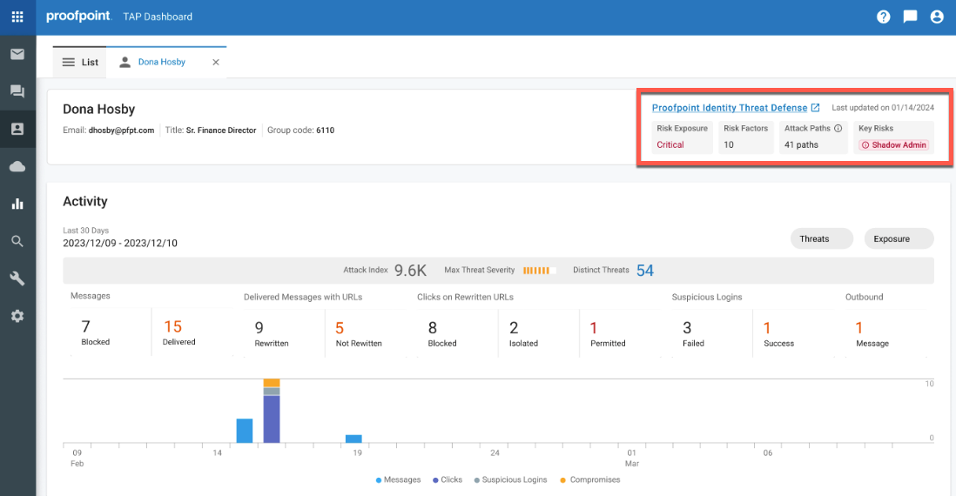Open the chat bubbles sidebar icon

(17, 91)
